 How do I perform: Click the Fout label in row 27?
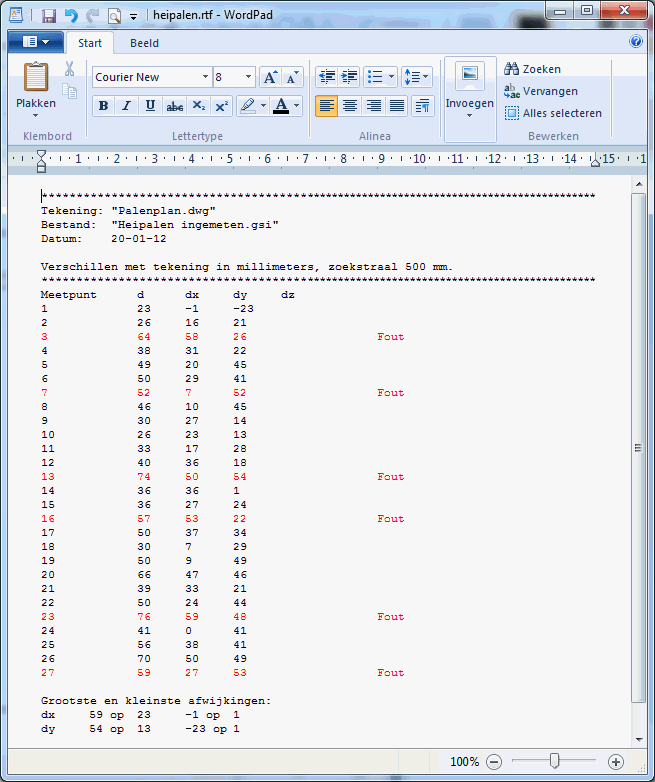click(391, 673)
